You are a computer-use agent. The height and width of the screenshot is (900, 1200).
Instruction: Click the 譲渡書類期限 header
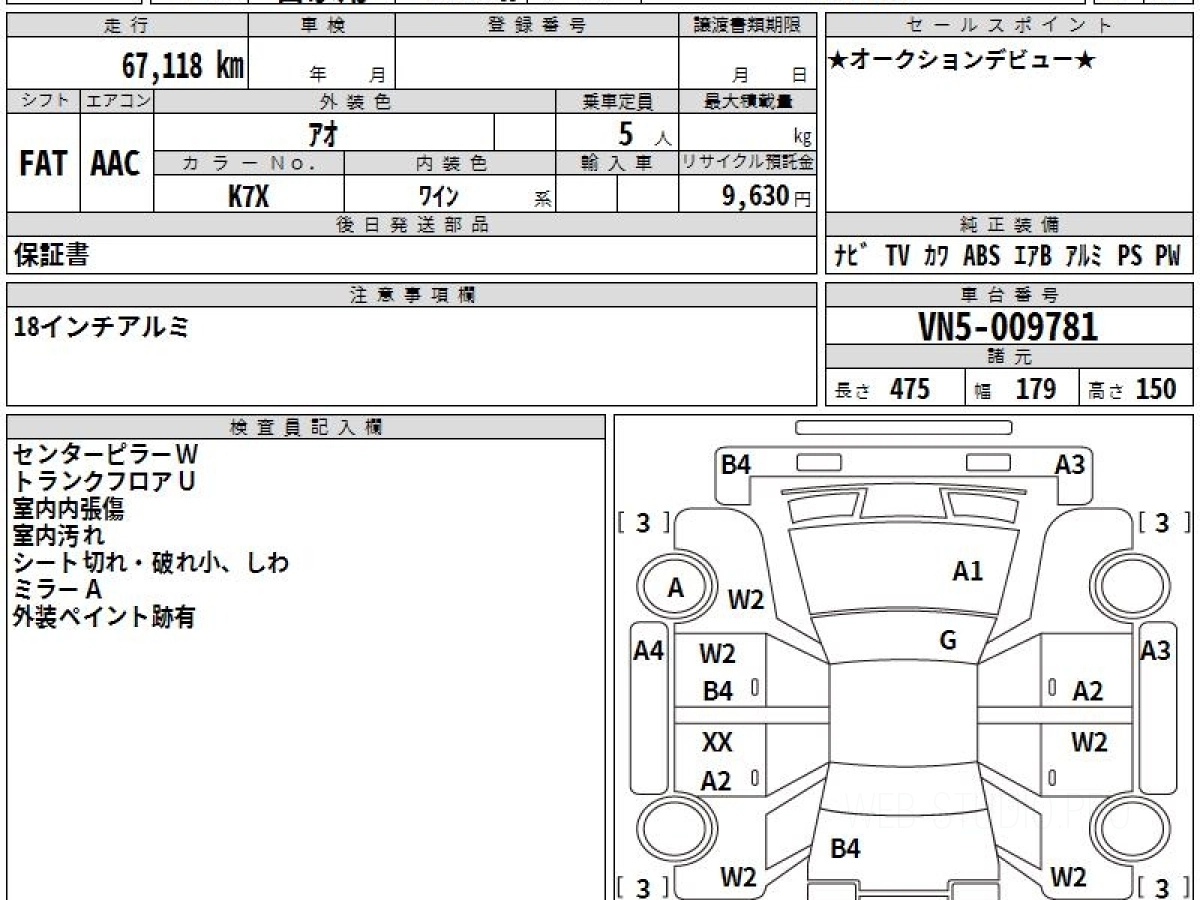pos(747,26)
